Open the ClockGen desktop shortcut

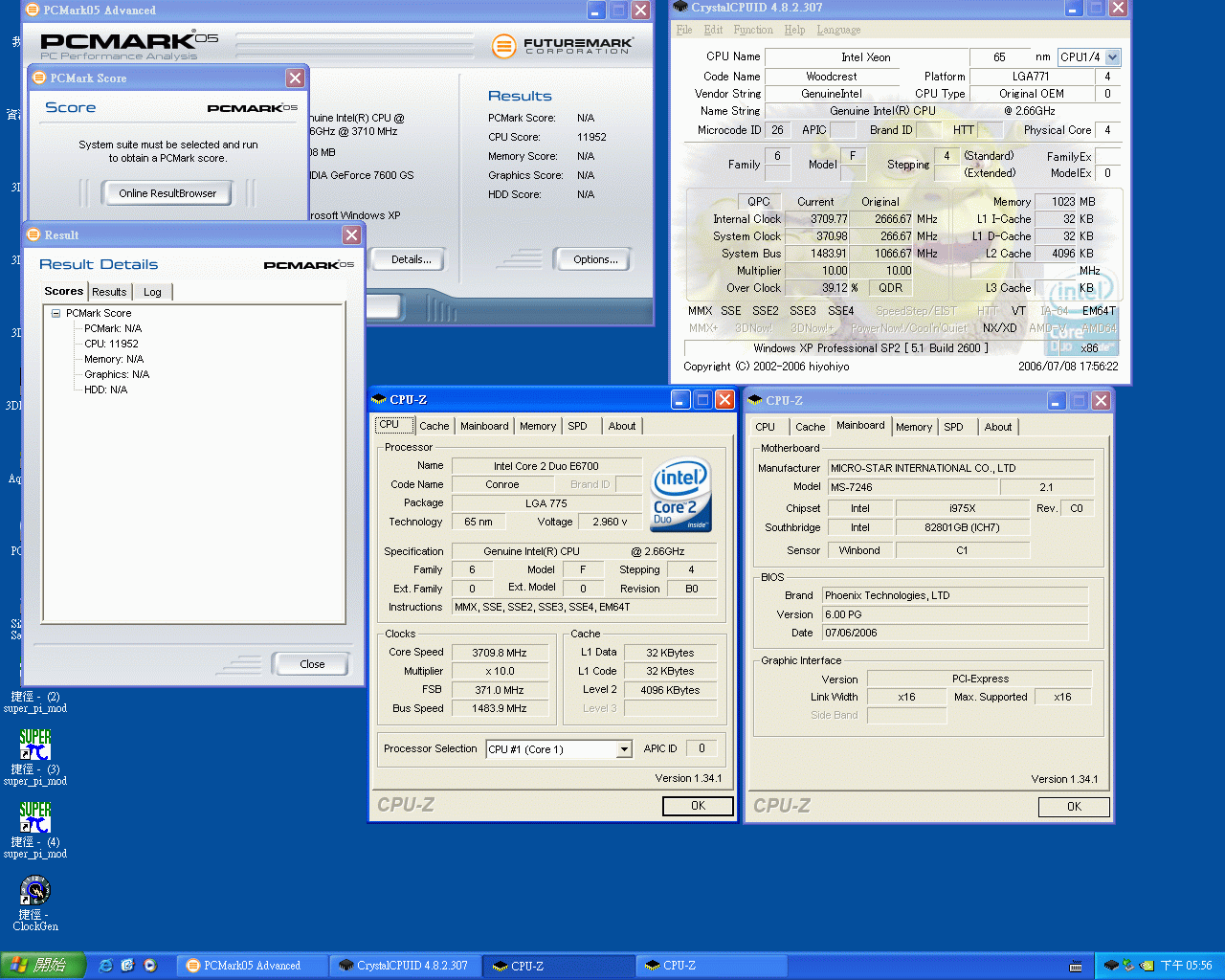click(35, 892)
